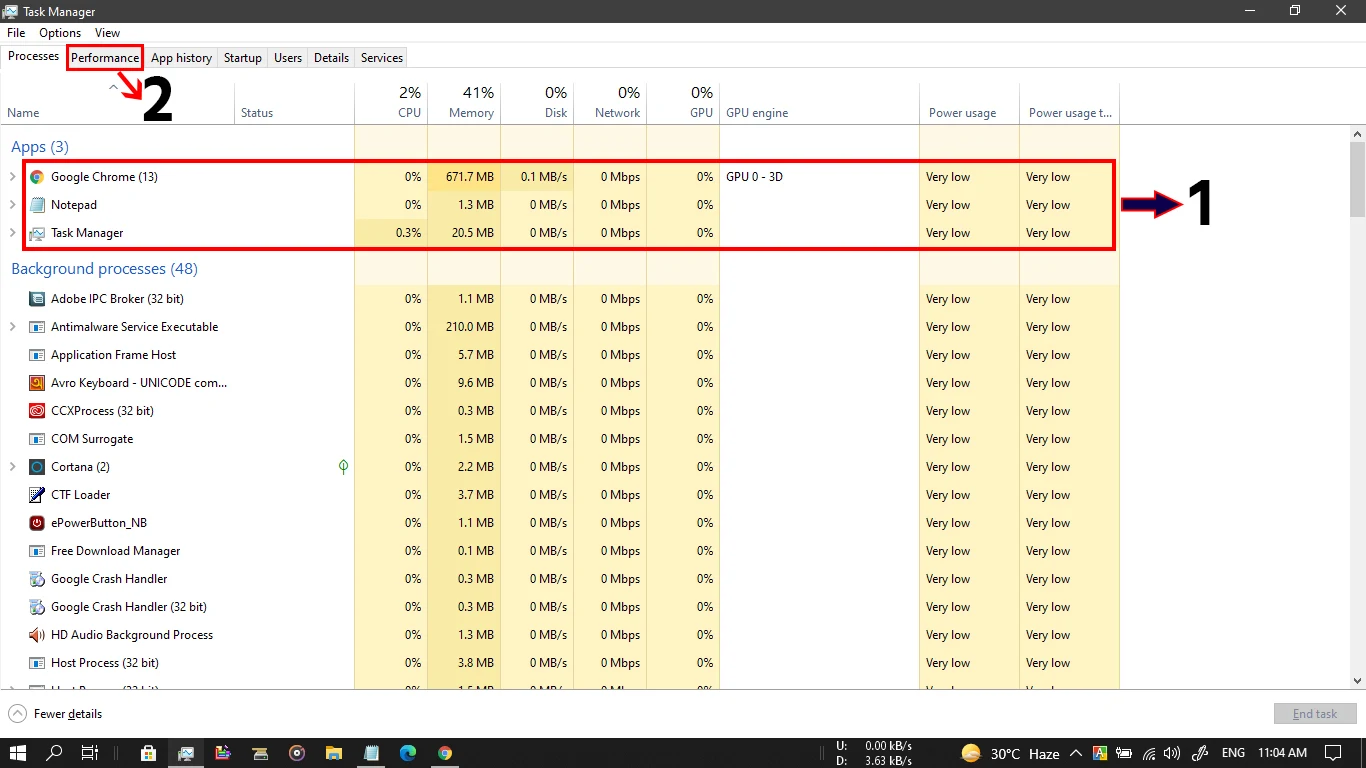Open the Users tab
1366x768 pixels.
click(x=288, y=58)
